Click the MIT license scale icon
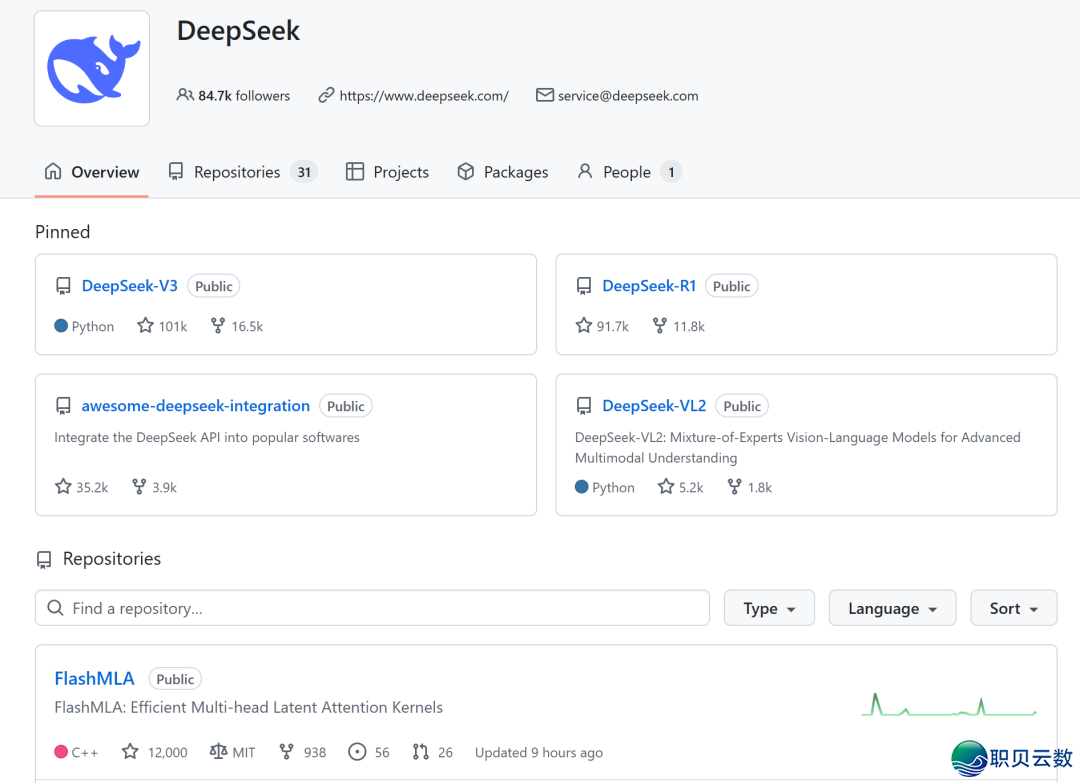The width and height of the screenshot is (1080, 783). (219, 752)
